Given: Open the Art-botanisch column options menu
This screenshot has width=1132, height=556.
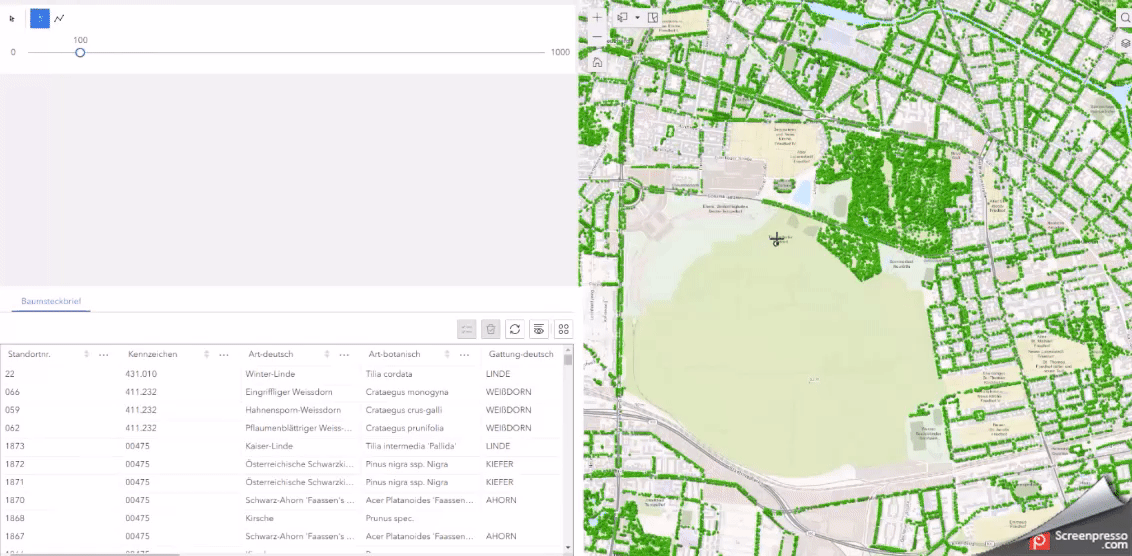Looking at the screenshot, I should click(x=465, y=355).
